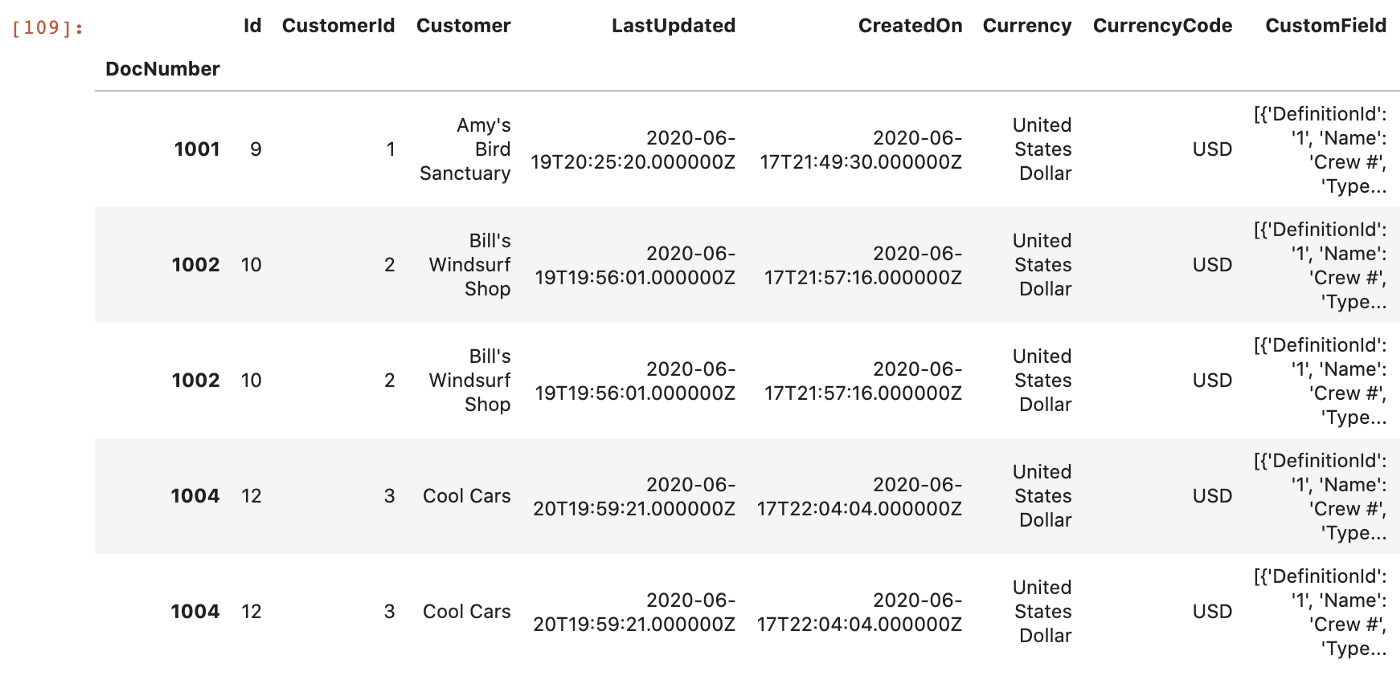This screenshot has height=679, width=1400.
Task: Click the upper Bill's Windsurf Shop cell
Action: point(470,265)
